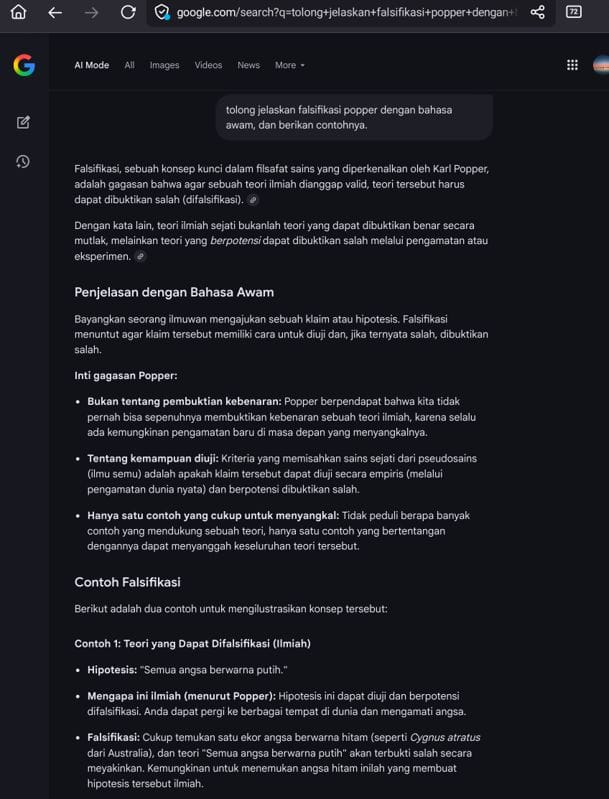Open the tab switcher showing 72
Viewport: 609px width, 799px height.
(574, 12)
